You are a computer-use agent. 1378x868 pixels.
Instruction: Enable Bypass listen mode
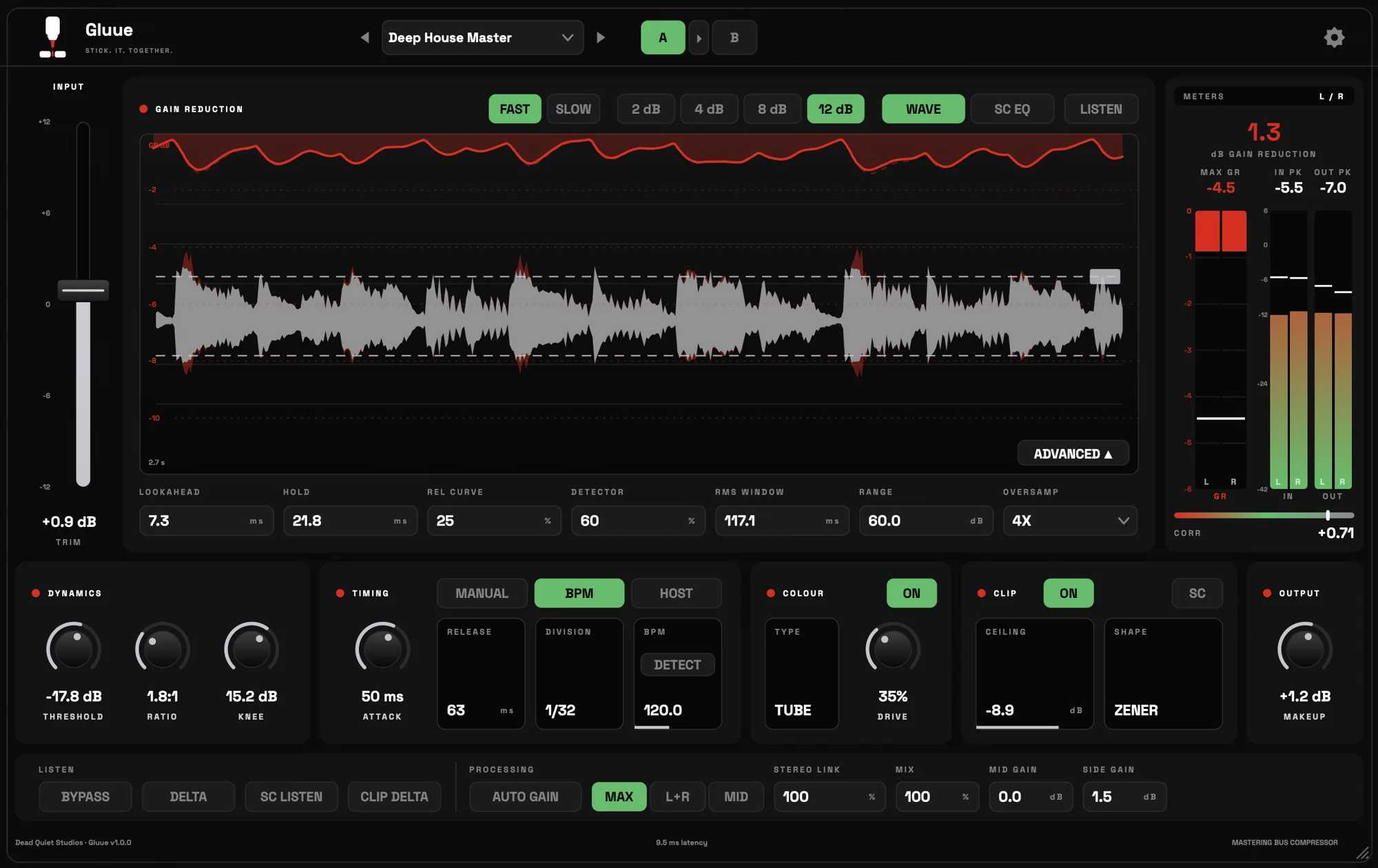(x=85, y=796)
